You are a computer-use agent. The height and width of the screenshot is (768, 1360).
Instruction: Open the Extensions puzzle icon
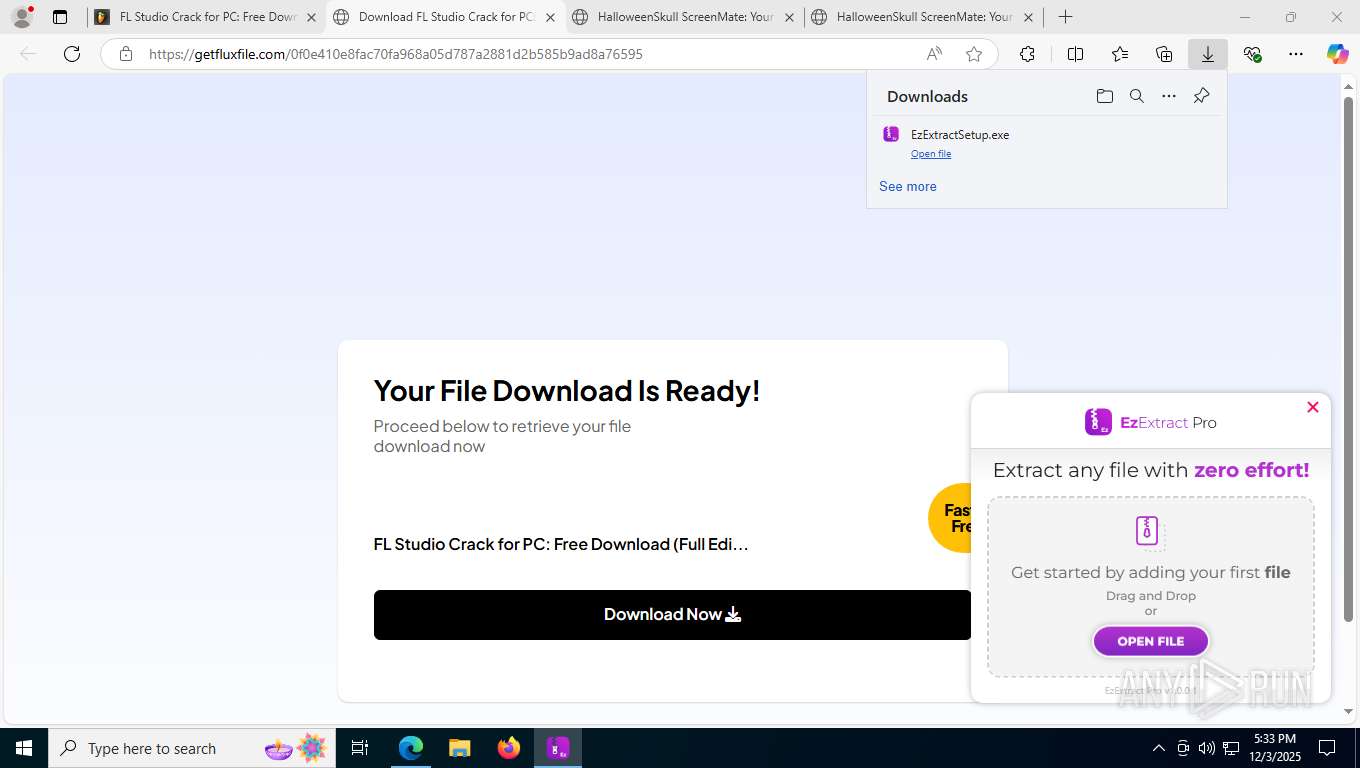tap(1027, 54)
